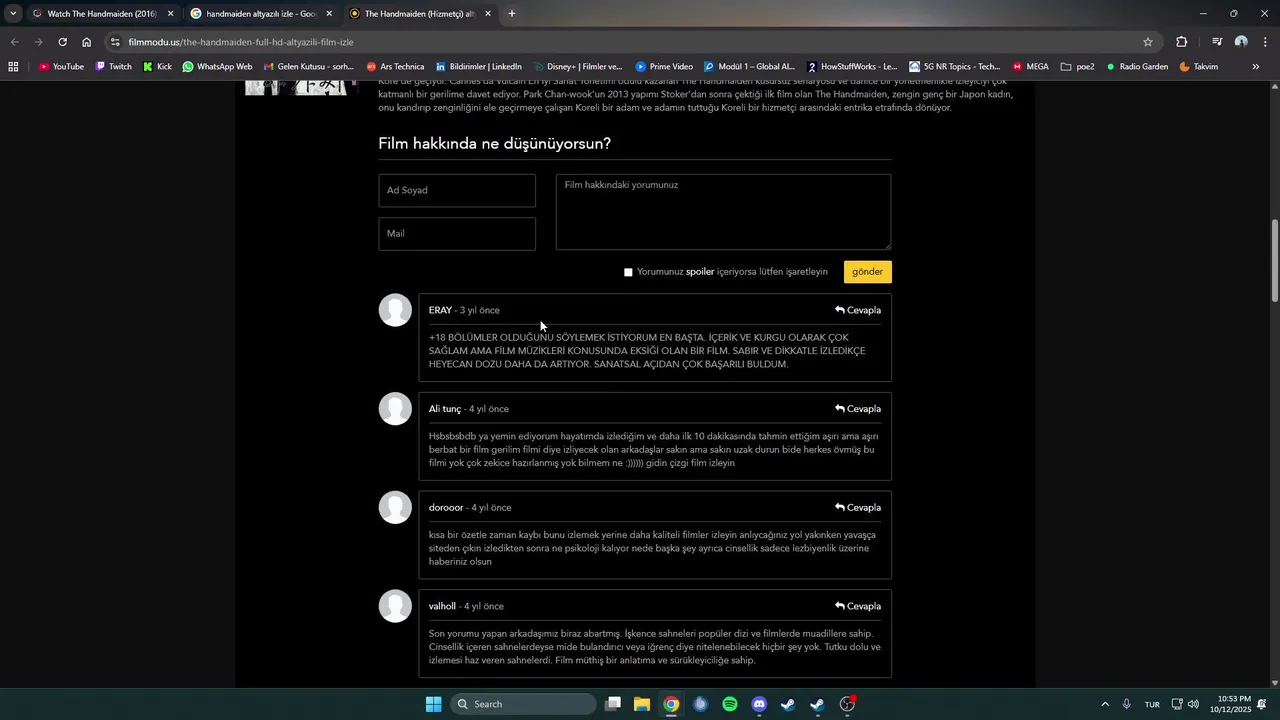Open the Kick bookmark
This screenshot has width=1280, height=720.
157,67
